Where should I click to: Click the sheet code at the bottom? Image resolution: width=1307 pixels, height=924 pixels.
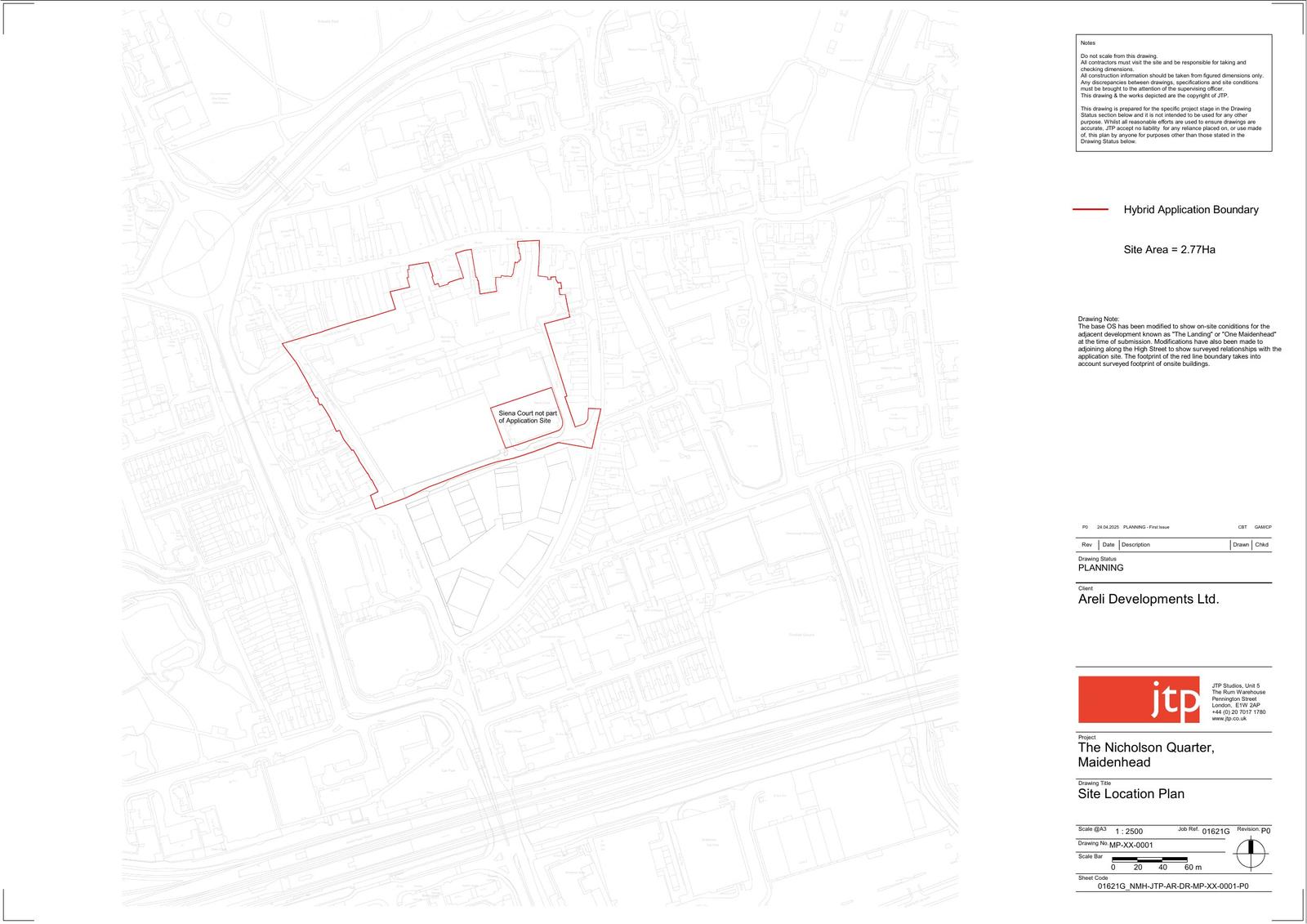1172,886
